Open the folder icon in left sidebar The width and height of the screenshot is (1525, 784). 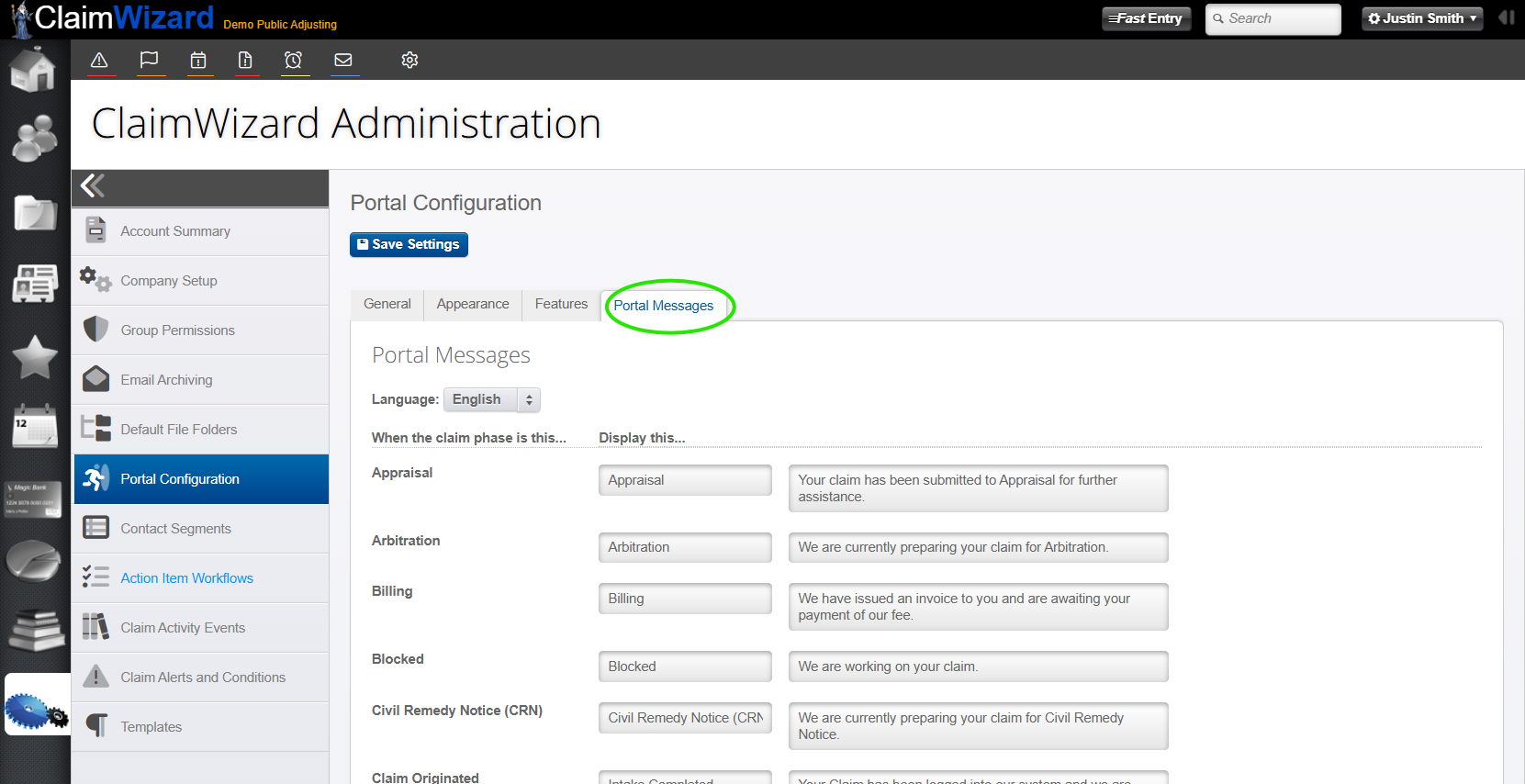(x=35, y=212)
